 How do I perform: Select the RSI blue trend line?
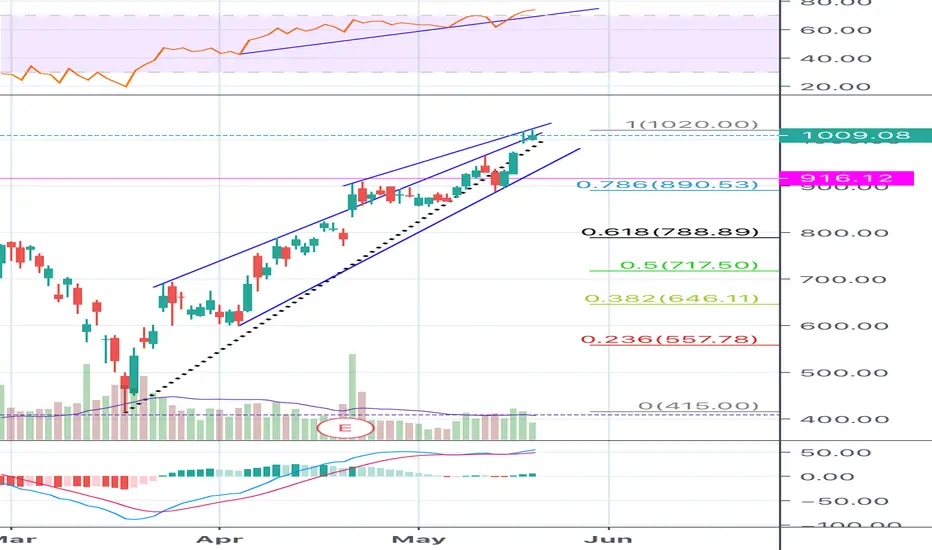click(x=419, y=31)
